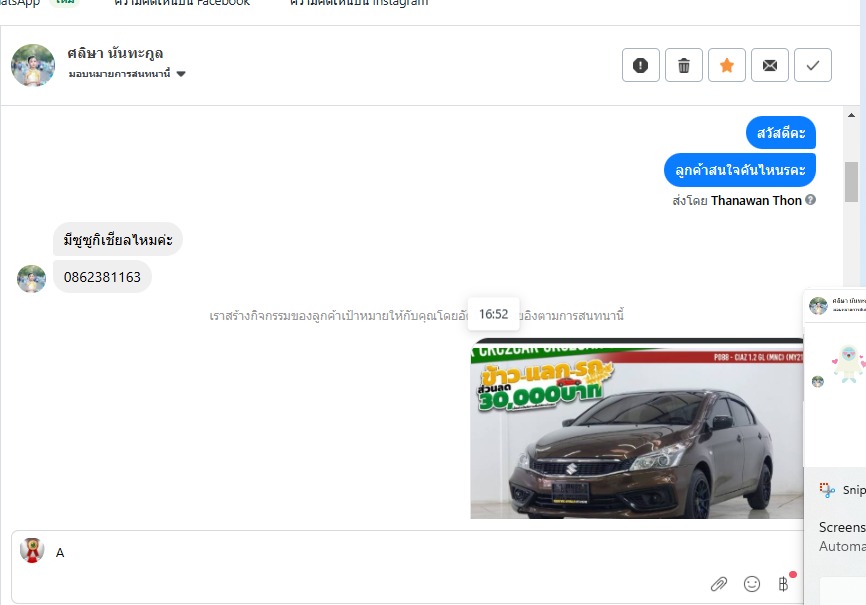Open the Suzuki Ciaz car image
Image resolution: width=866 pixels, height=605 pixels.
click(637, 429)
